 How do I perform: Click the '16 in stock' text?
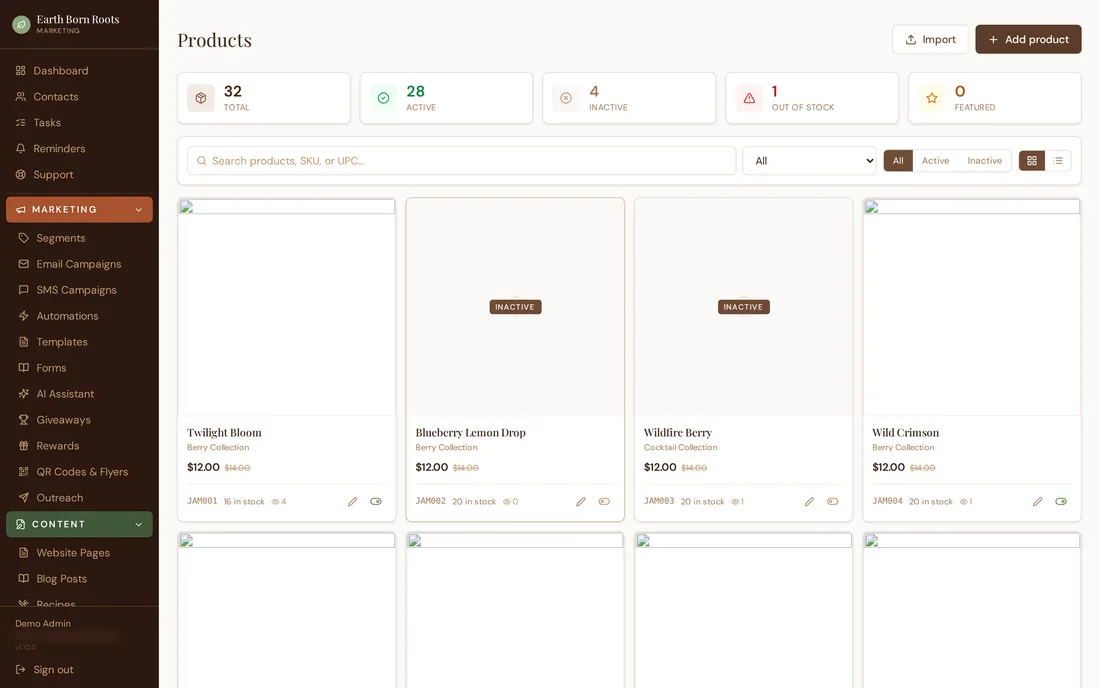(x=244, y=502)
